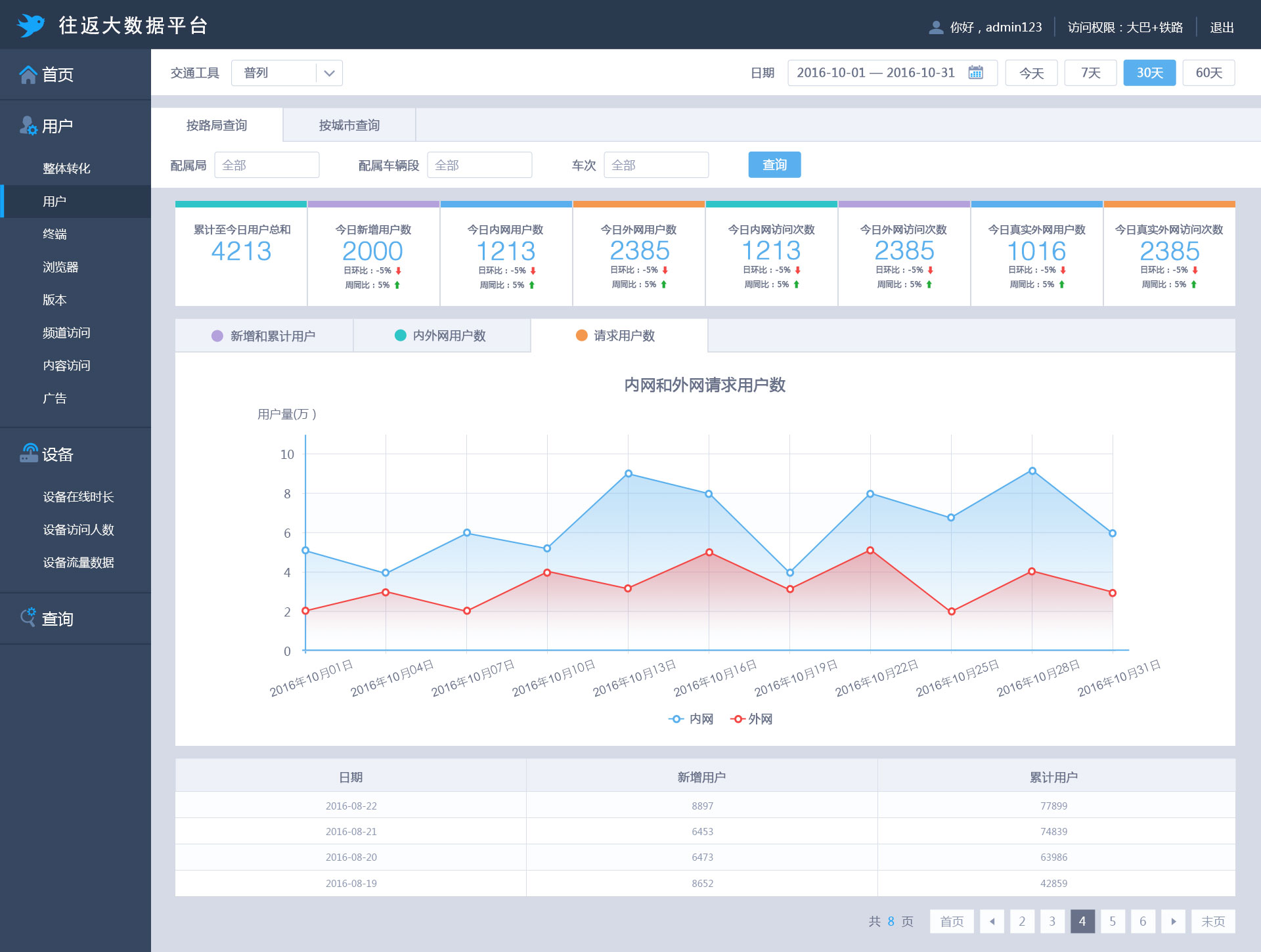Click the search gear icon beside 查询

(28, 617)
